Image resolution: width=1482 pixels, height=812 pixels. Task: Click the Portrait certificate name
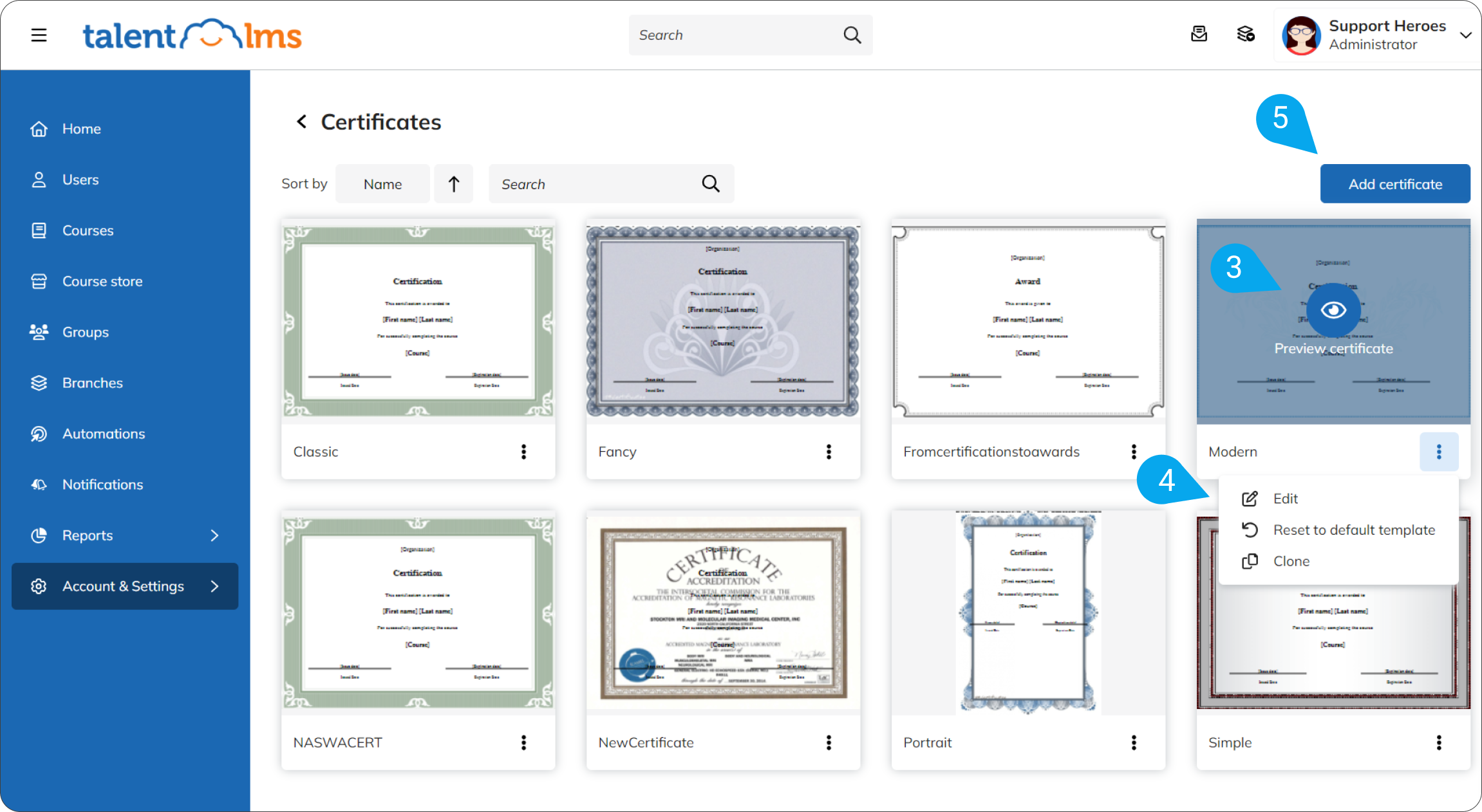[927, 743]
